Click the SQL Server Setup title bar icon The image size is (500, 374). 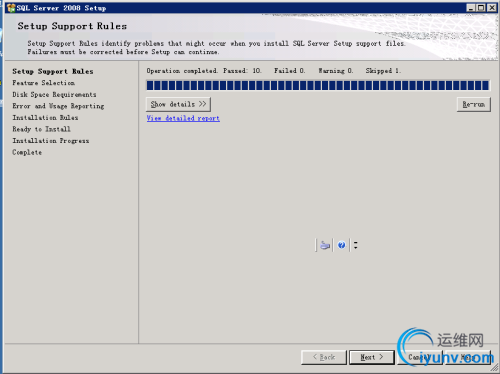click(11, 8)
